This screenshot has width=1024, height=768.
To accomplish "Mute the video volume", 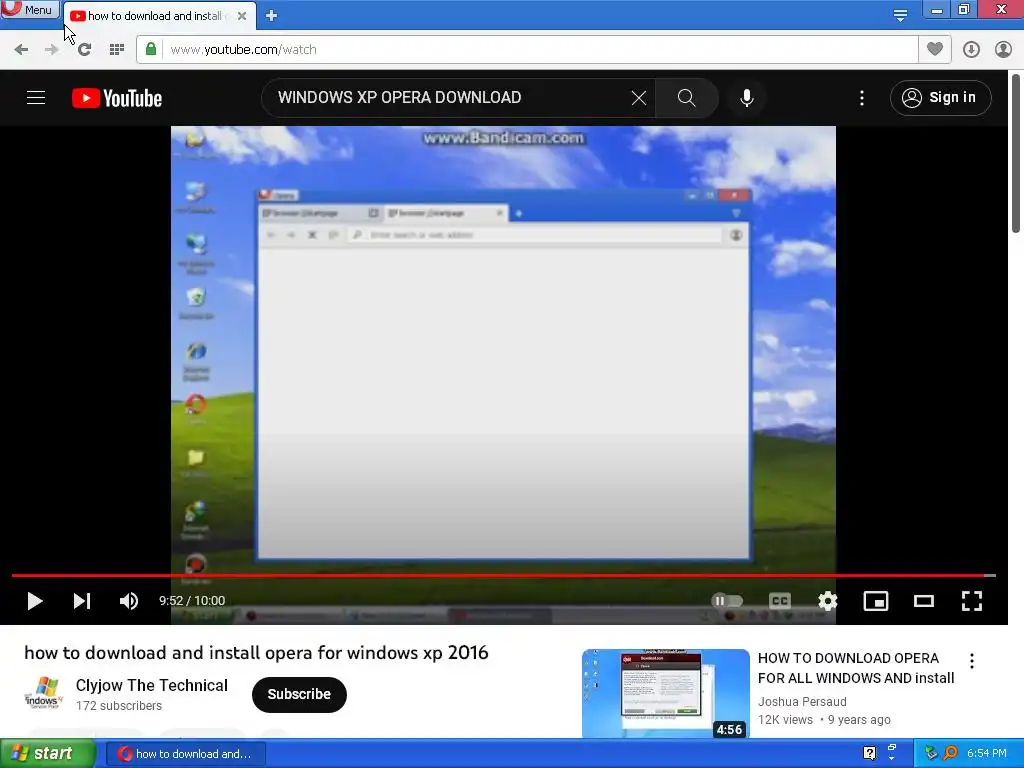I will (x=129, y=601).
